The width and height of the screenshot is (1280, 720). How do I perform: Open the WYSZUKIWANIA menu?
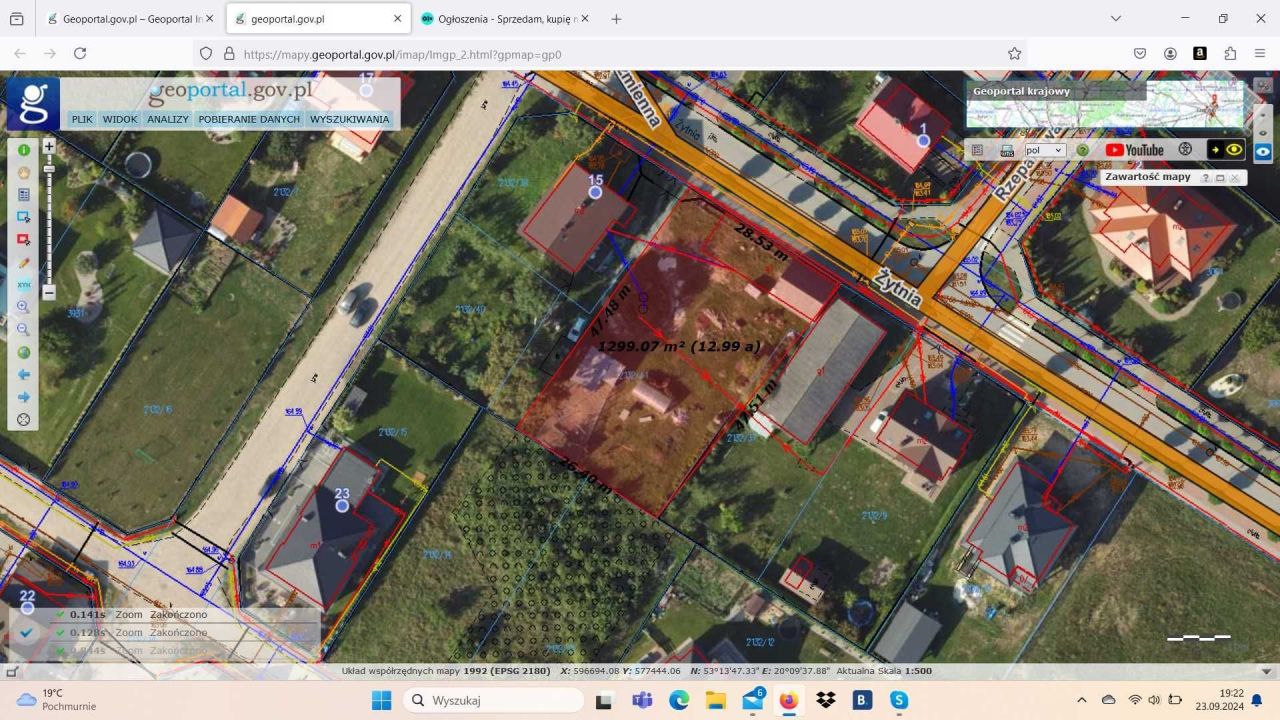(x=350, y=119)
